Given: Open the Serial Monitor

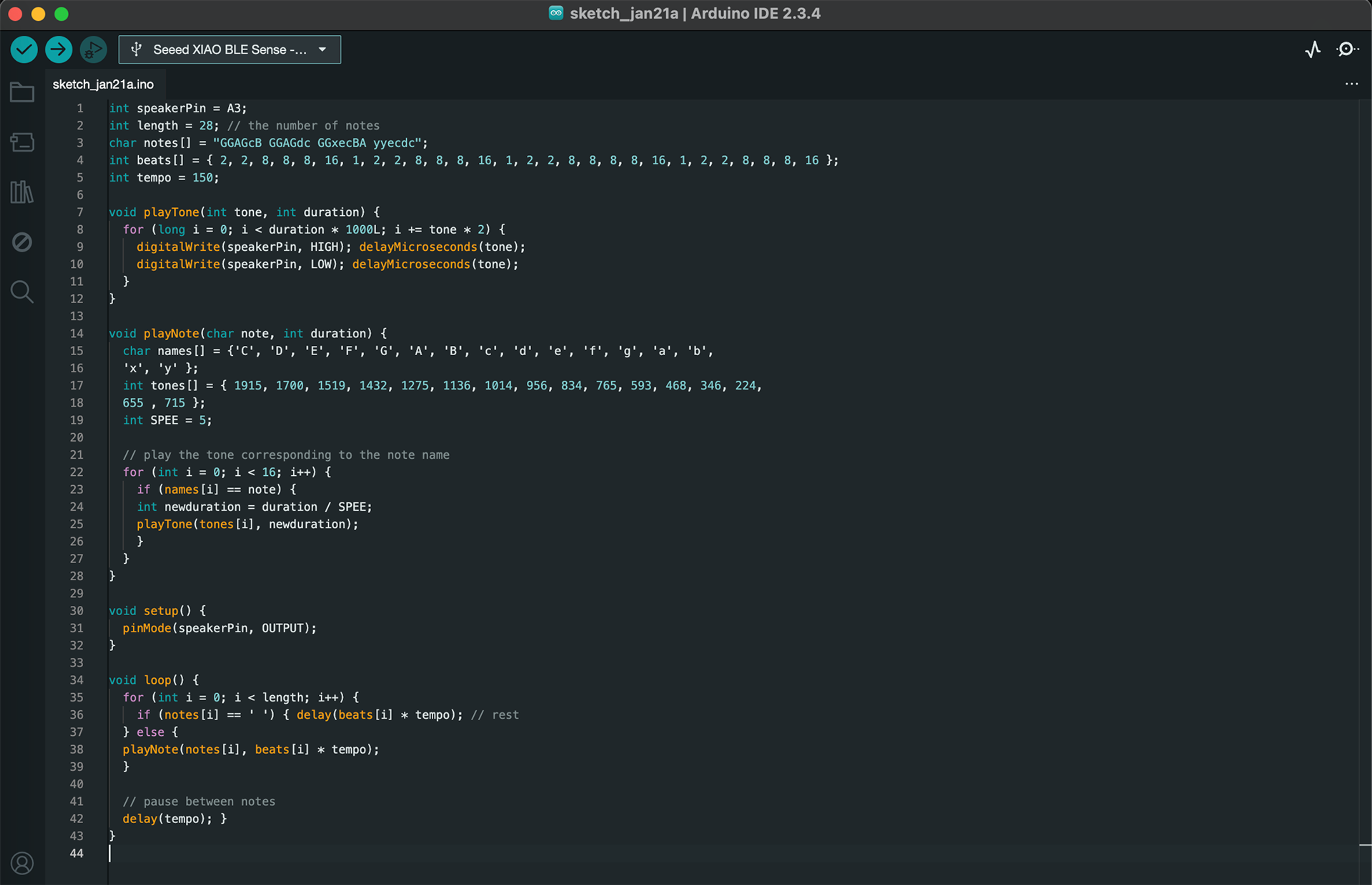Looking at the screenshot, I should point(1347,49).
